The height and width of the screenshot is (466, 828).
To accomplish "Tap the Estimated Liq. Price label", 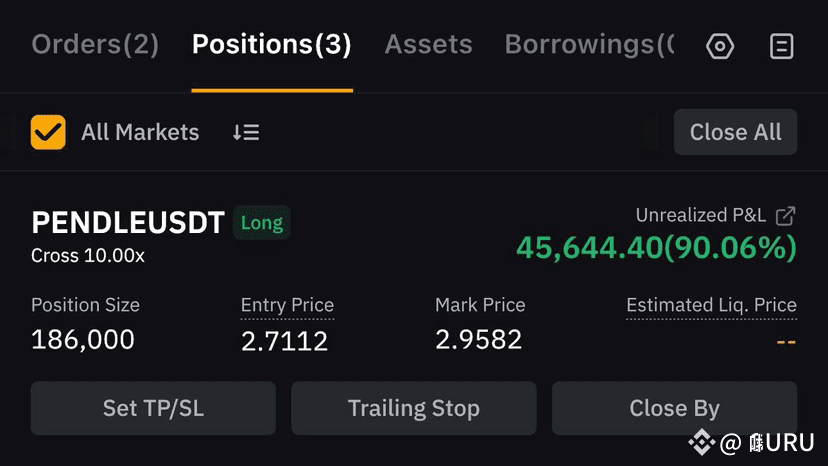I will [x=711, y=305].
